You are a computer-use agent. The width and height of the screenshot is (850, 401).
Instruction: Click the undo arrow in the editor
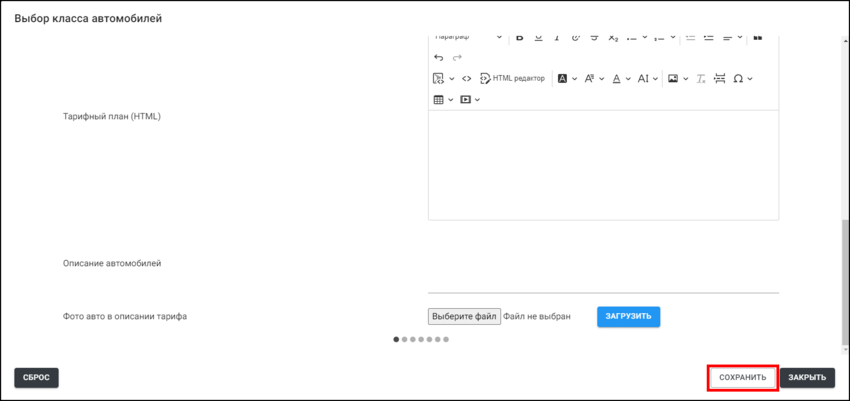tap(439, 58)
